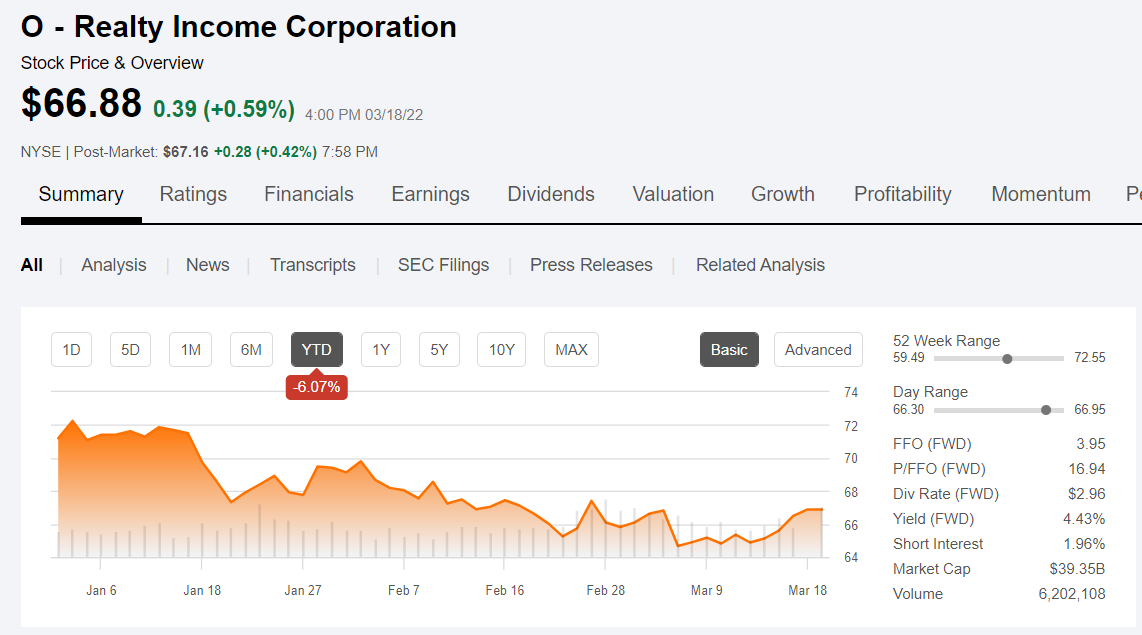
Task: Click the O - Realty Income Corporation heading
Action: pyautogui.click(x=239, y=27)
